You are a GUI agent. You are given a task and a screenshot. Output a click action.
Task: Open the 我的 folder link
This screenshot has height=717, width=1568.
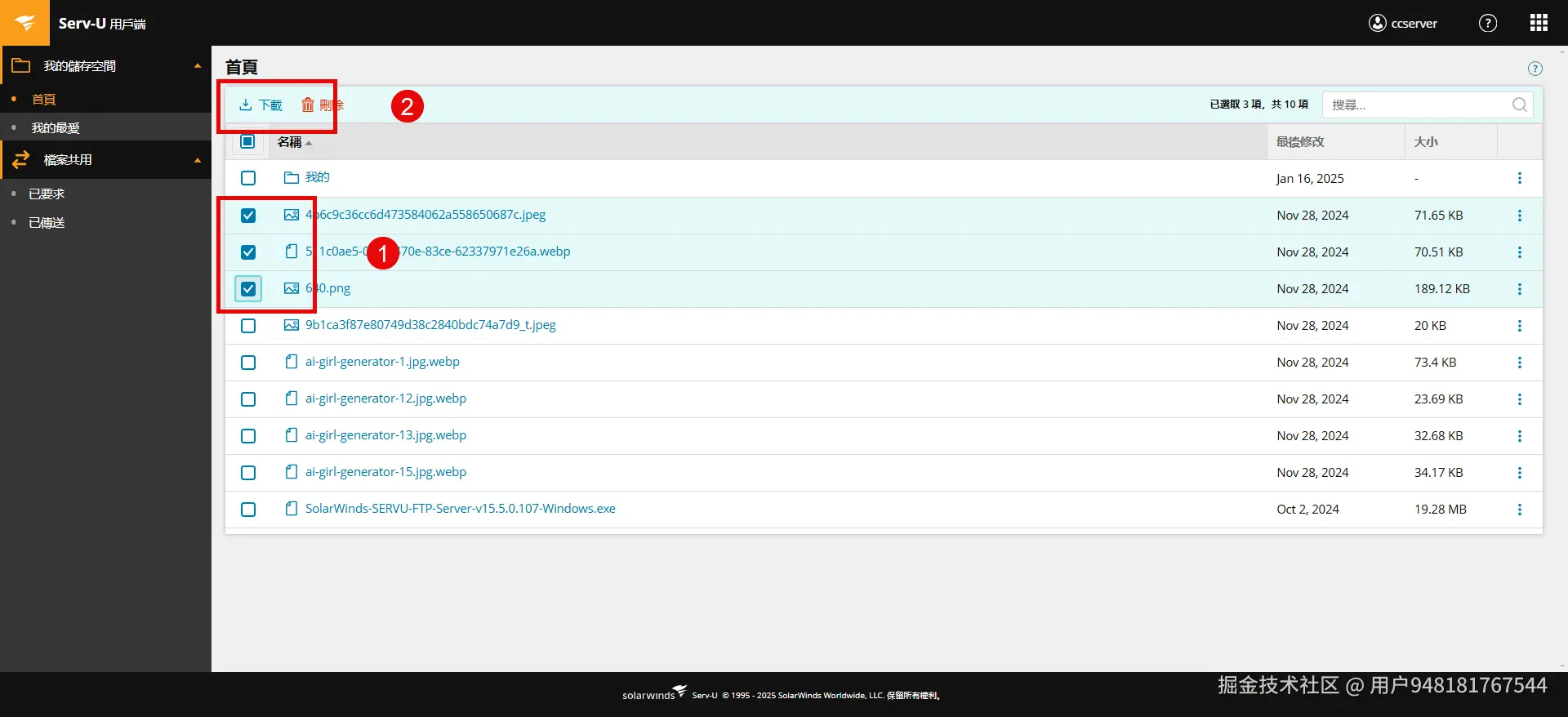click(x=318, y=177)
